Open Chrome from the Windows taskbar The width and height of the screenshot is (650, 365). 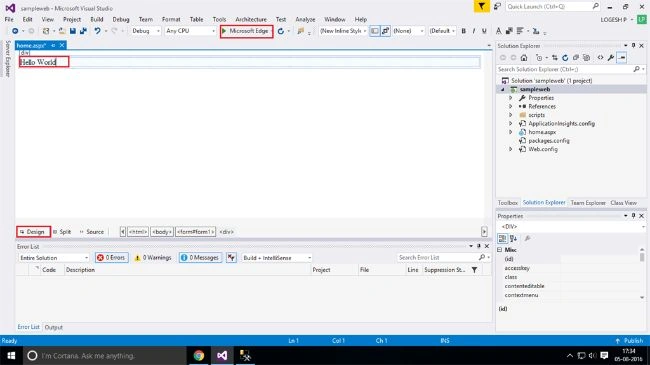click(199, 355)
